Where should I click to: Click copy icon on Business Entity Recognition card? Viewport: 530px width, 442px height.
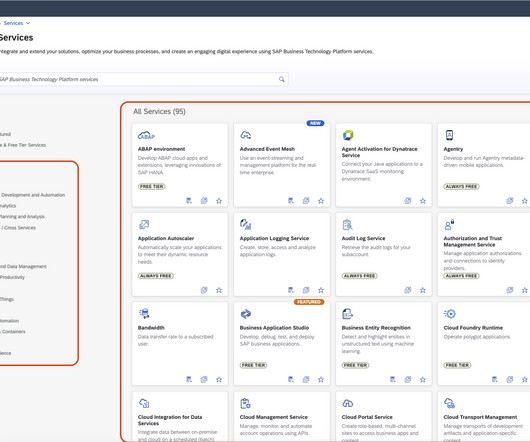tap(408, 379)
